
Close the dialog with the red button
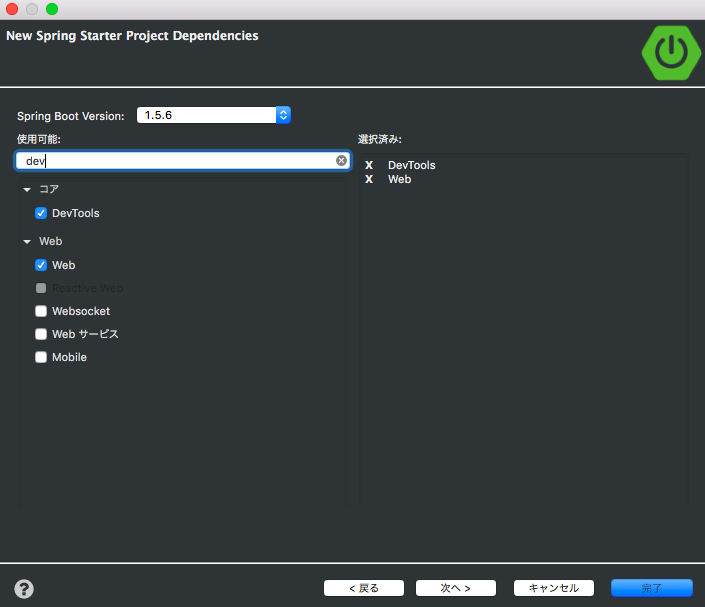(12, 9)
